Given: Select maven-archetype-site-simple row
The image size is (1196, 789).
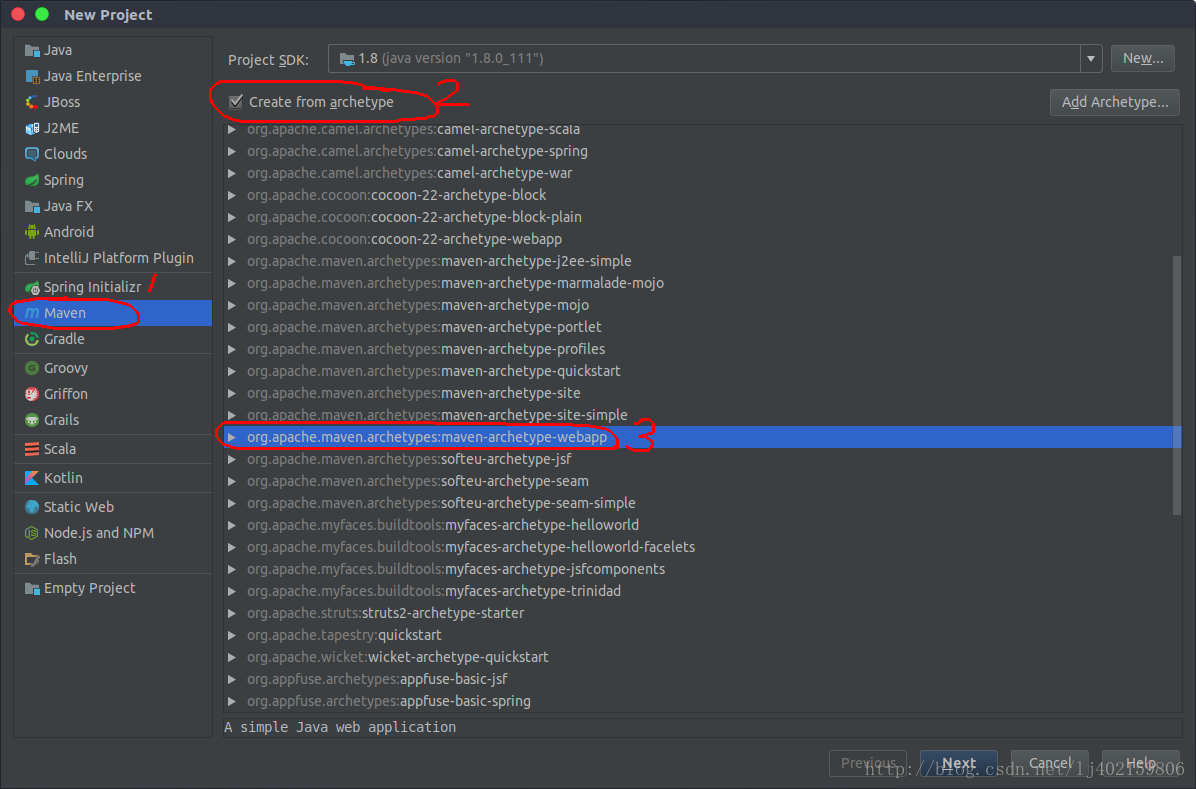Looking at the screenshot, I should [702, 415].
